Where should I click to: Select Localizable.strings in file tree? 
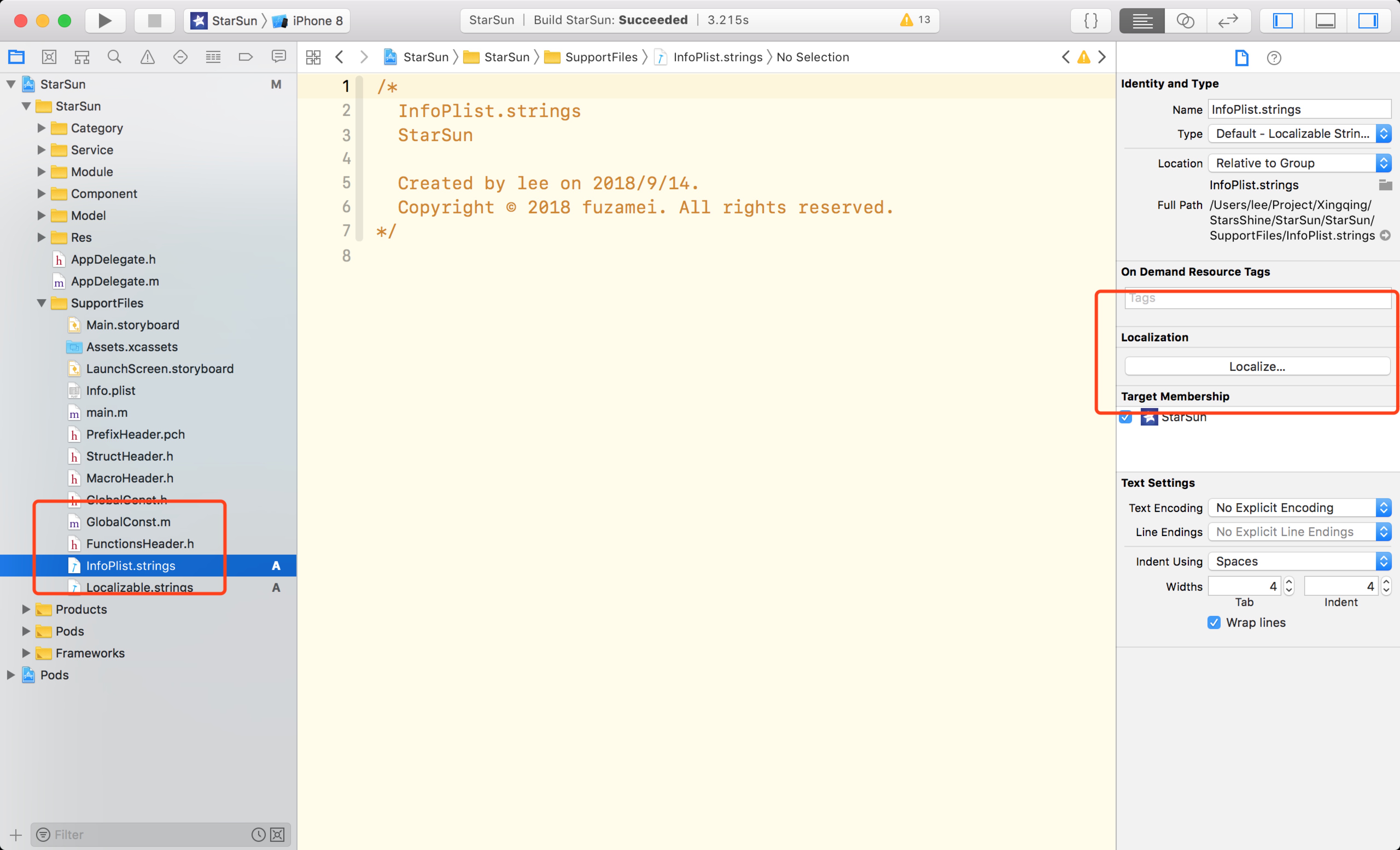point(139,587)
